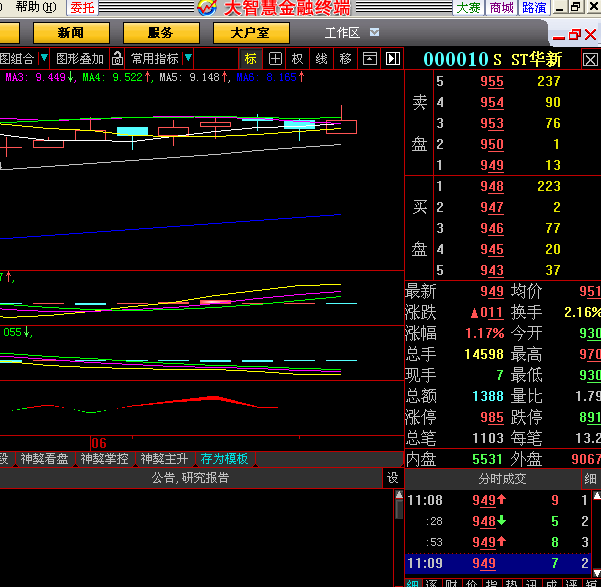This screenshot has width=601, height=587.
Task: Select the 神鳌掌控 template tab
Action: [x=105, y=459]
